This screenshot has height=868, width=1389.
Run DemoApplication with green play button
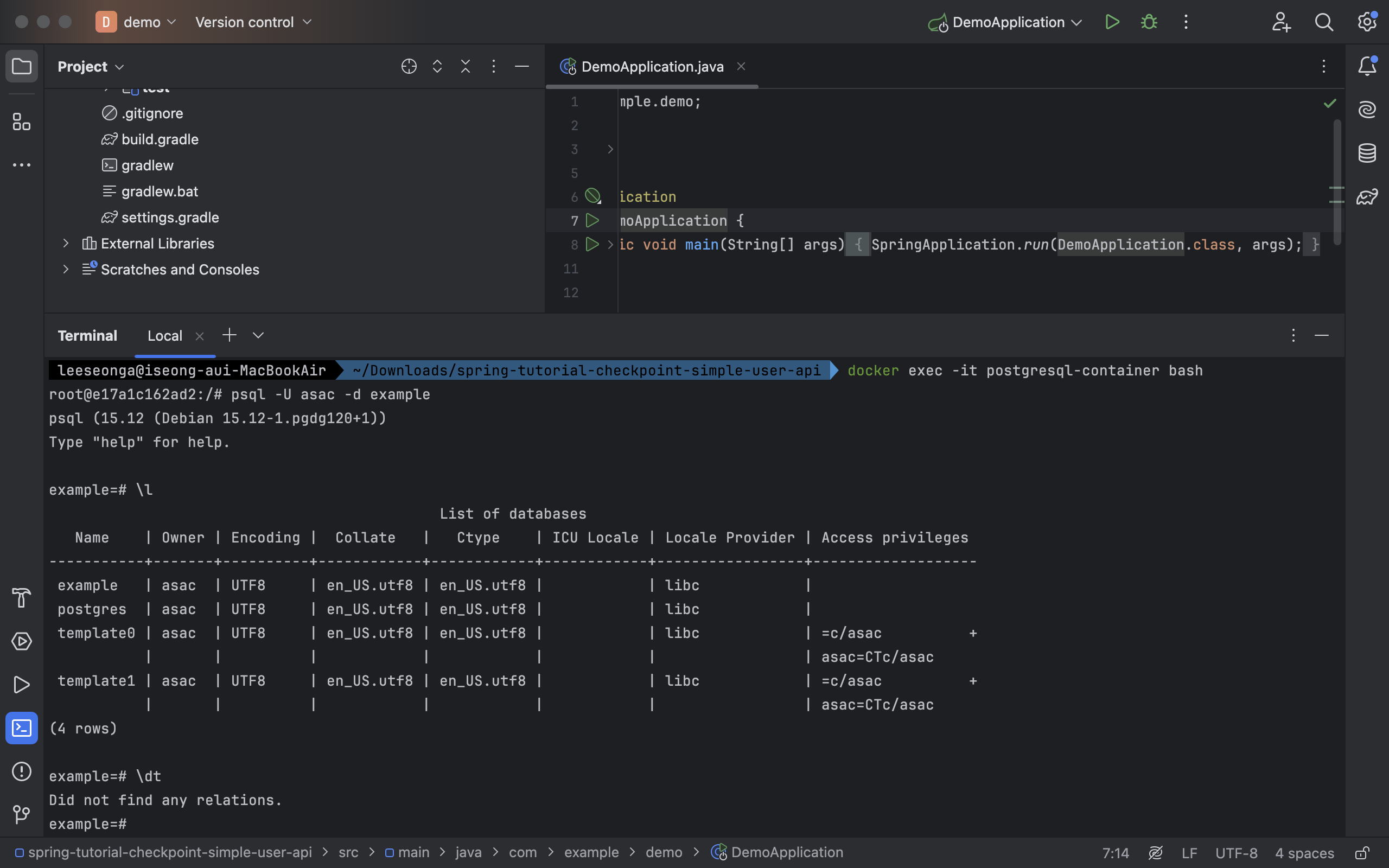[x=1112, y=22]
